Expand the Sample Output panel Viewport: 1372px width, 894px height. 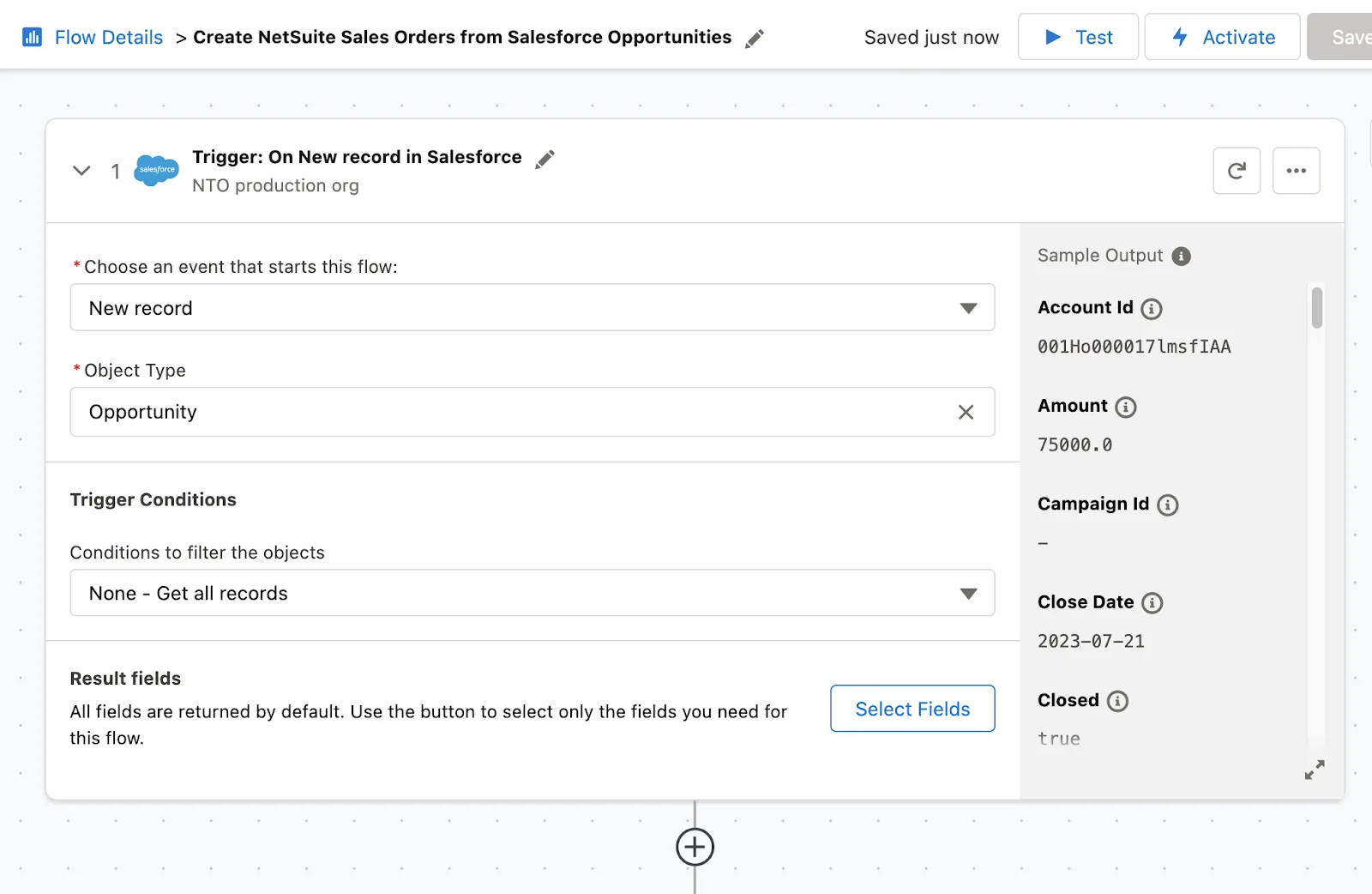point(1315,770)
